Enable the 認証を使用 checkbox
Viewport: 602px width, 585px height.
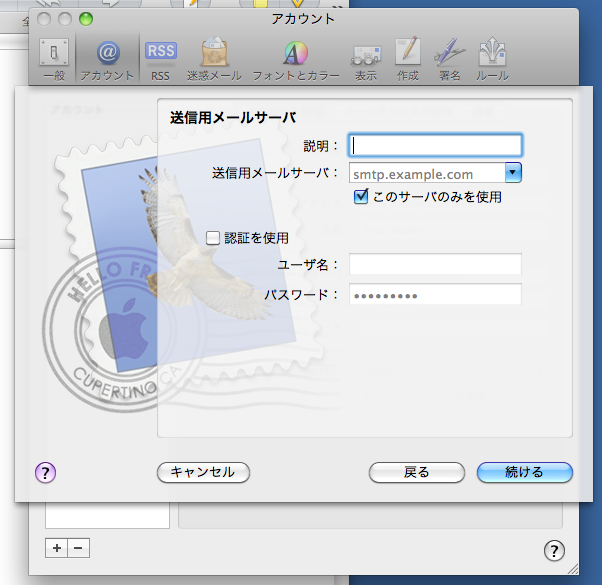213,238
